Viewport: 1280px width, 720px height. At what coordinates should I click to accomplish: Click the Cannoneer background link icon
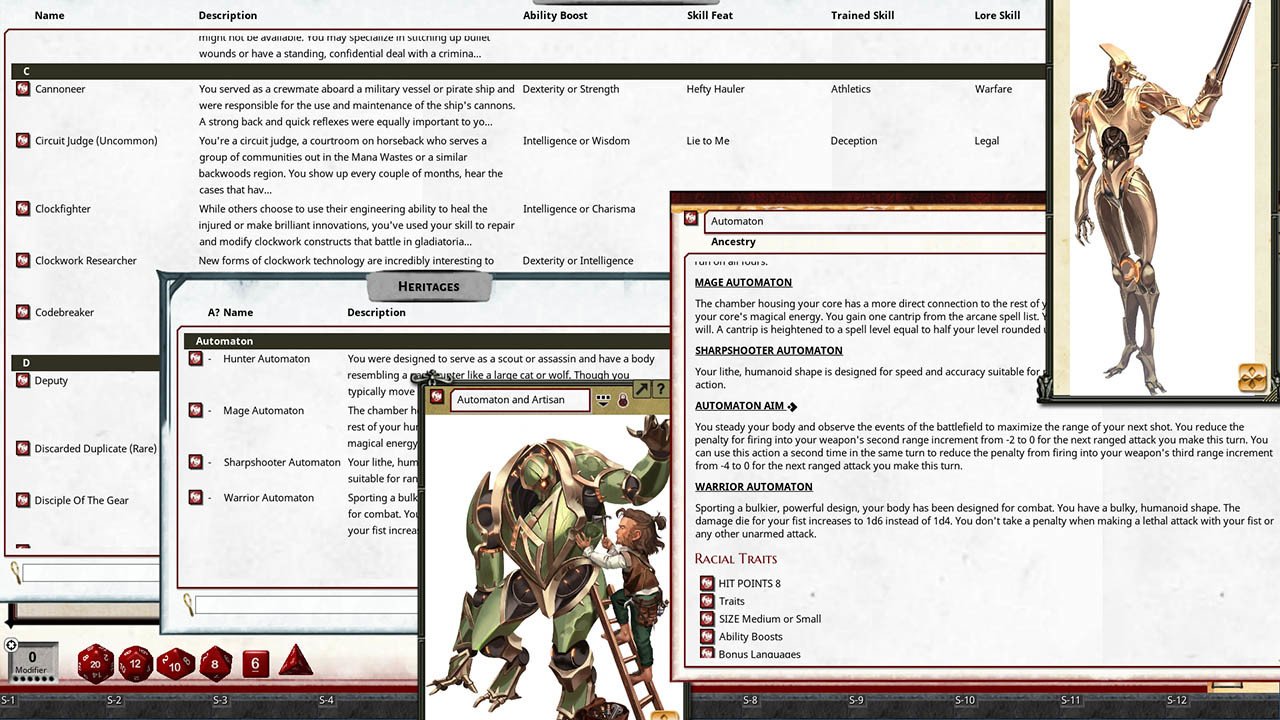click(x=22, y=89)
